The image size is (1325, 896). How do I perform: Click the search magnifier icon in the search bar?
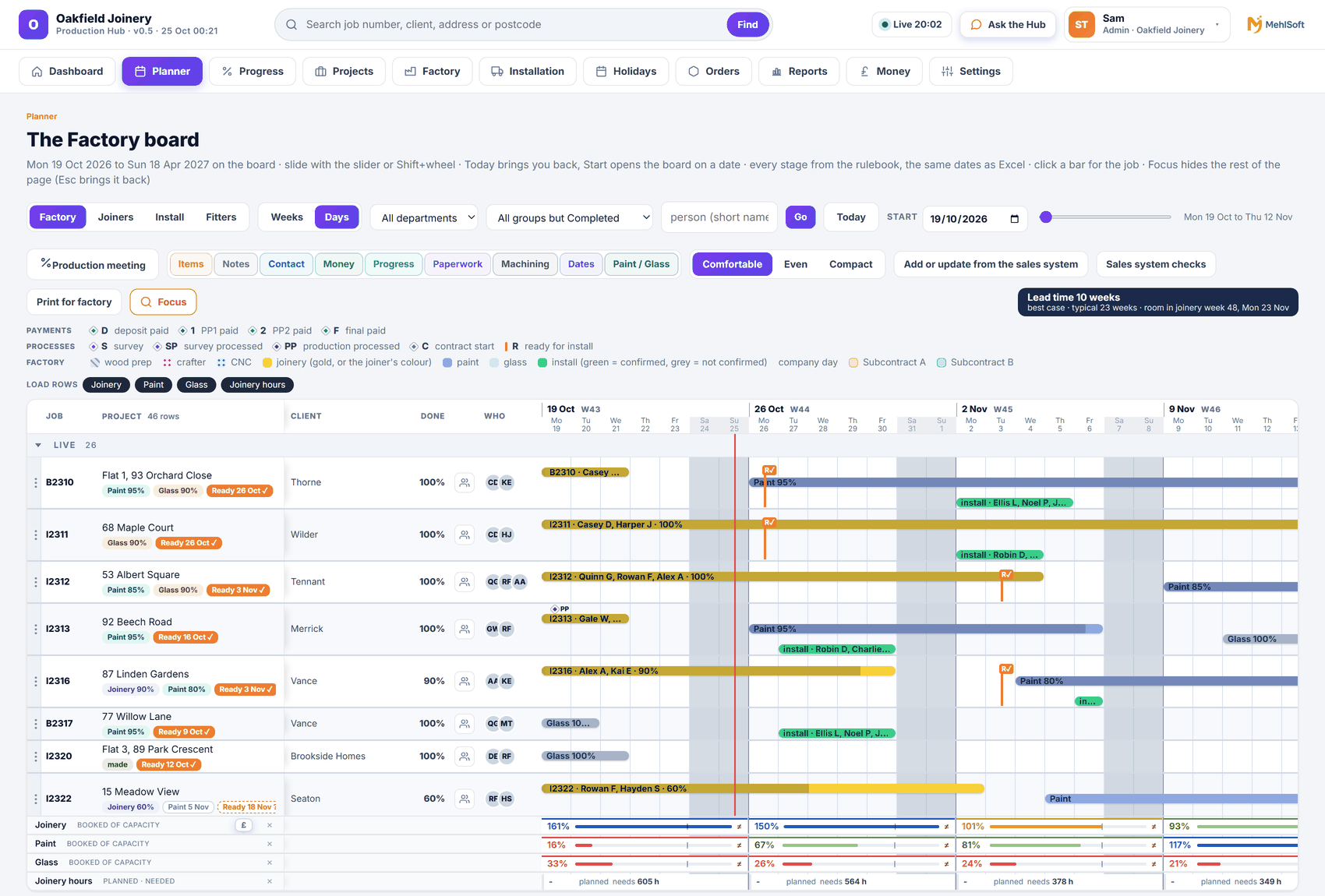pos(291,25)
